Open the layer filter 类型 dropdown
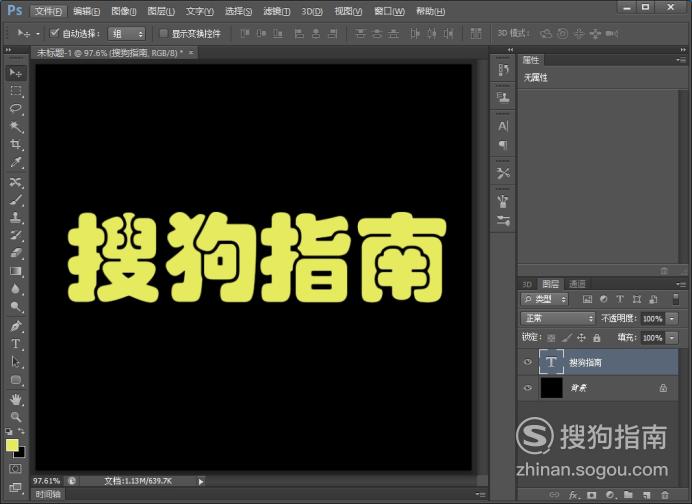The height and width of the screenshot is (504, 692). point(544,299)
